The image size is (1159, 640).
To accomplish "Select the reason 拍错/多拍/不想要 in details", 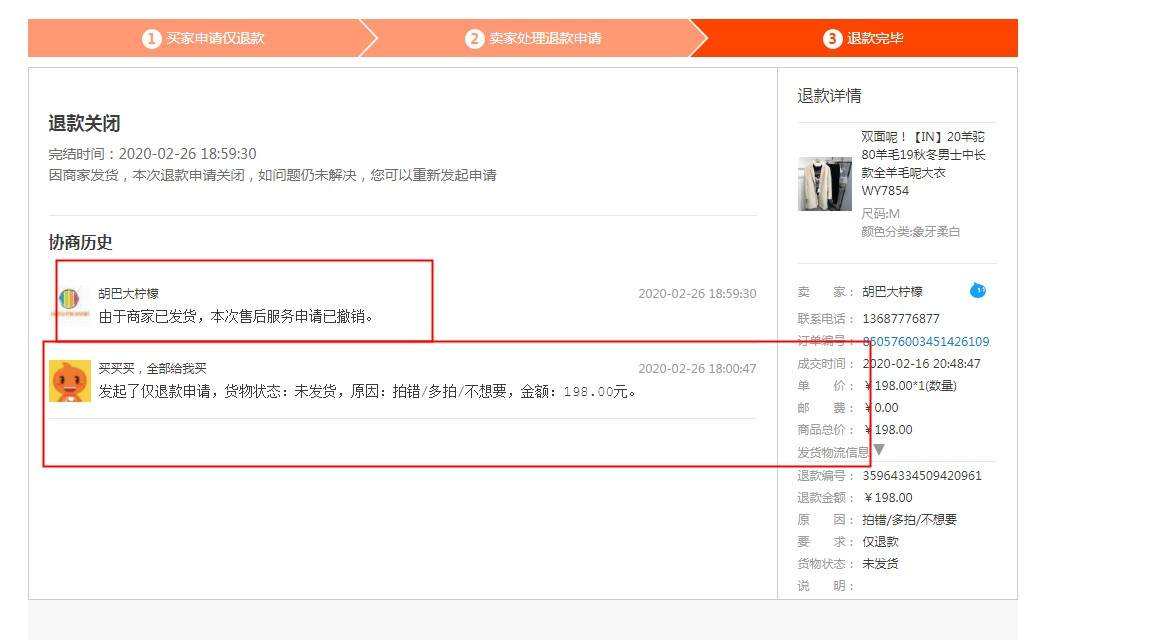I will (909, 520).
